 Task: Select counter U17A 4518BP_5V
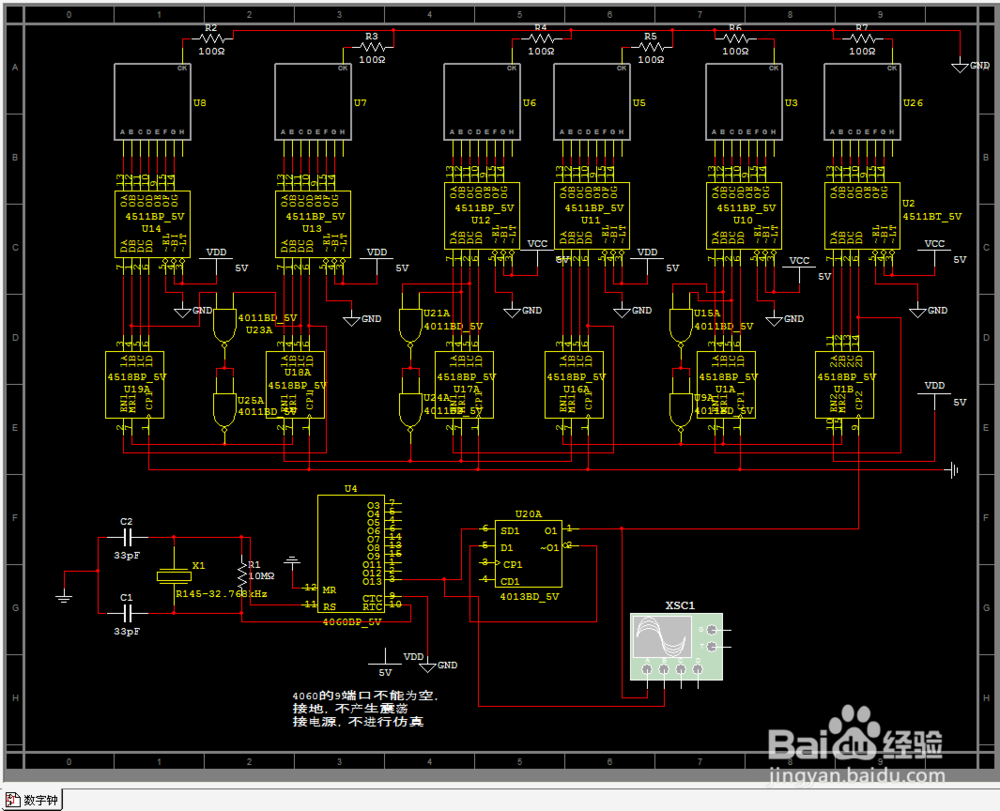pos(464,384)
